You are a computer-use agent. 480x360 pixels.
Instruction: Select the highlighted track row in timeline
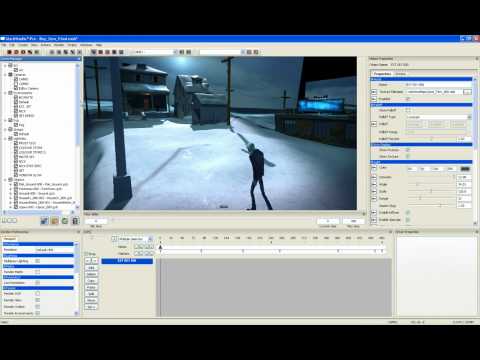127,261
